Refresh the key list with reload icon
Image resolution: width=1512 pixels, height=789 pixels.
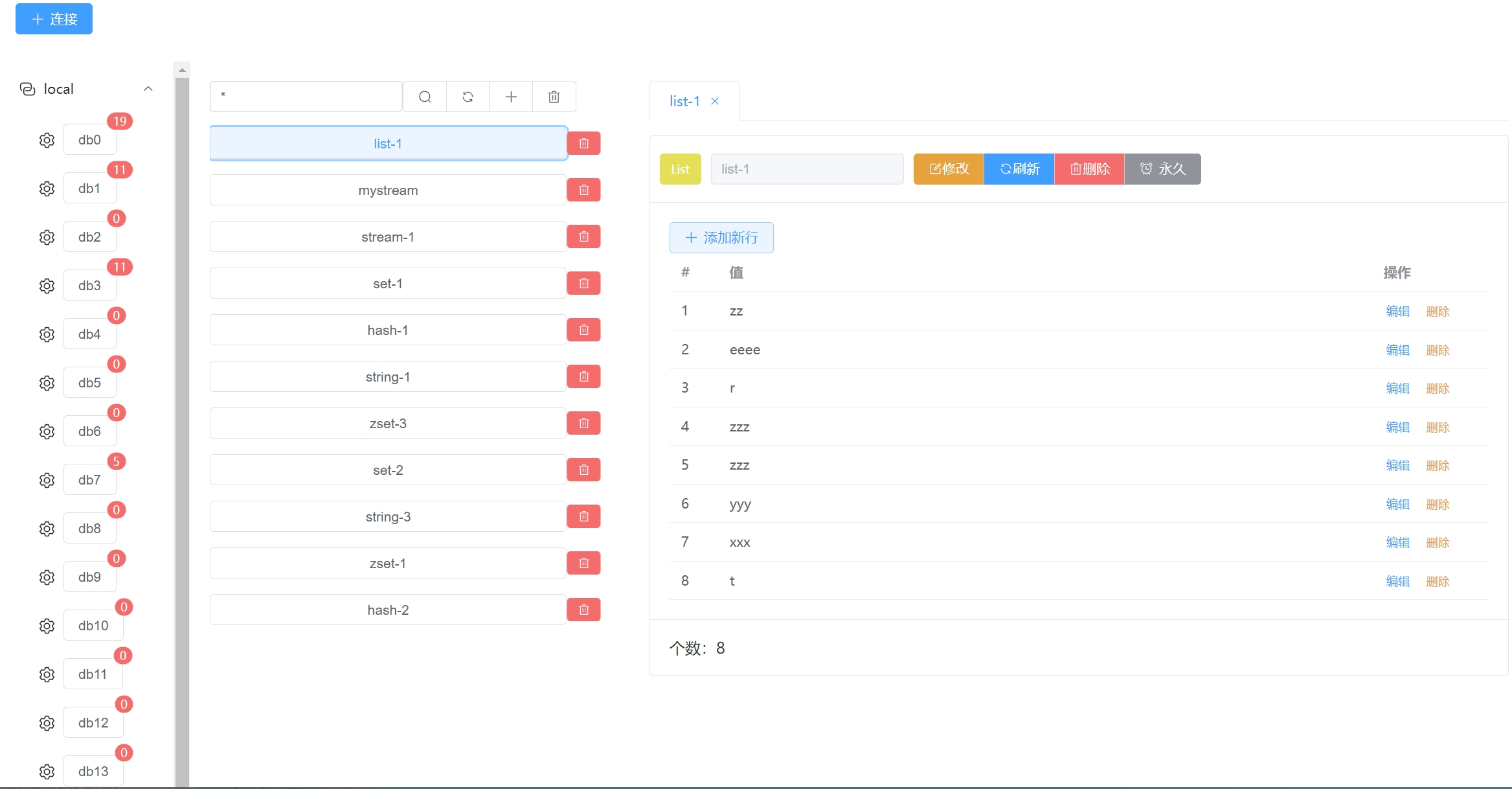click(468, 97)
